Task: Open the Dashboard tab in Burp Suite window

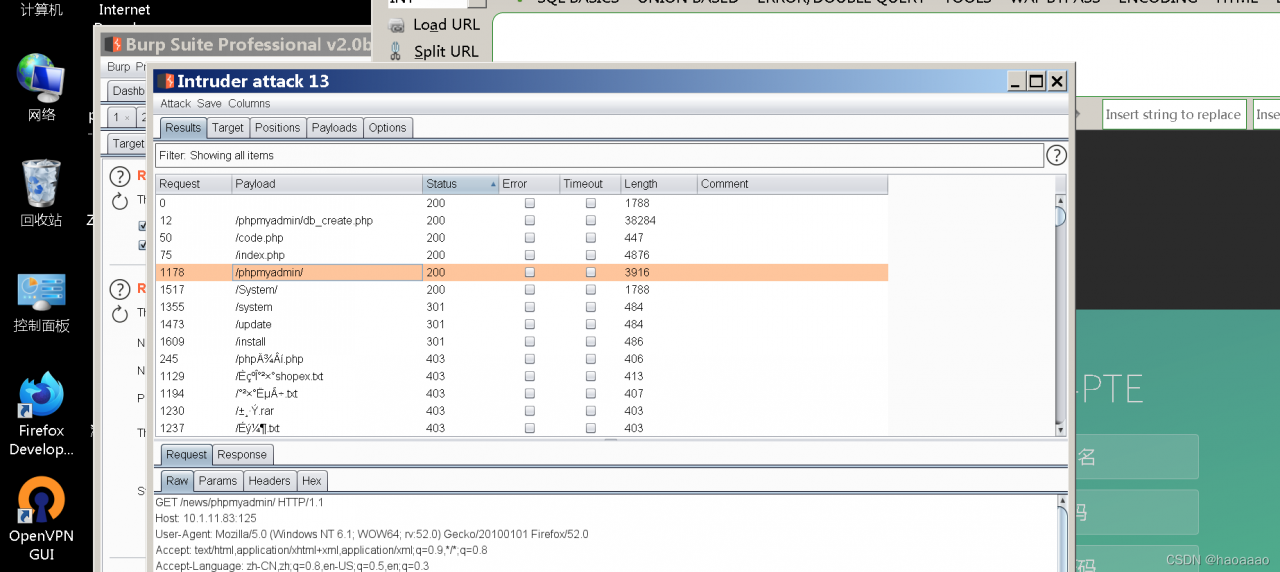Action: [x=128, y=91]
